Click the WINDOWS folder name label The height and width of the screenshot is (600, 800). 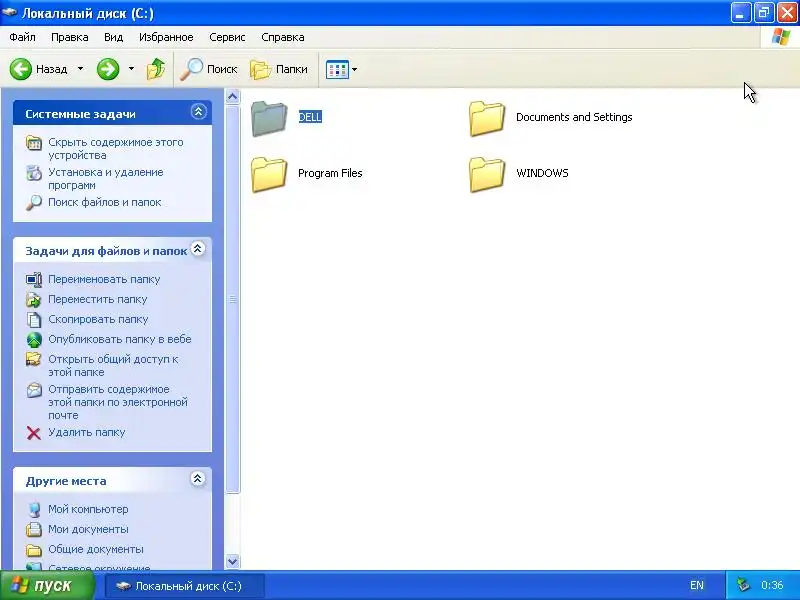pos(542,173)
